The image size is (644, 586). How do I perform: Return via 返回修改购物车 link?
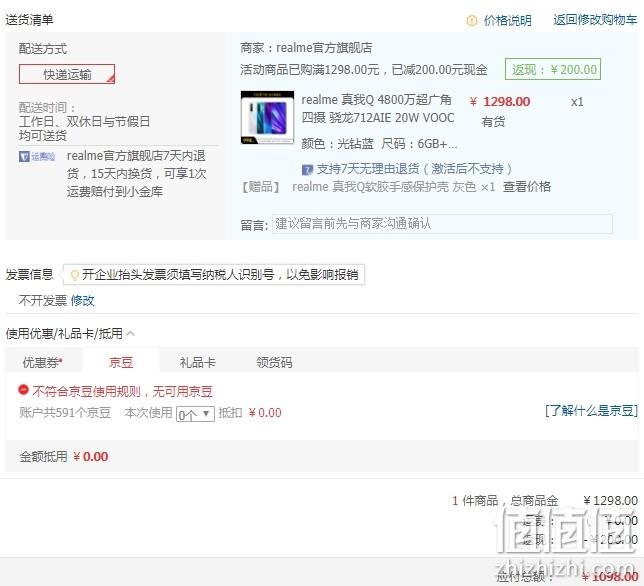595,20
